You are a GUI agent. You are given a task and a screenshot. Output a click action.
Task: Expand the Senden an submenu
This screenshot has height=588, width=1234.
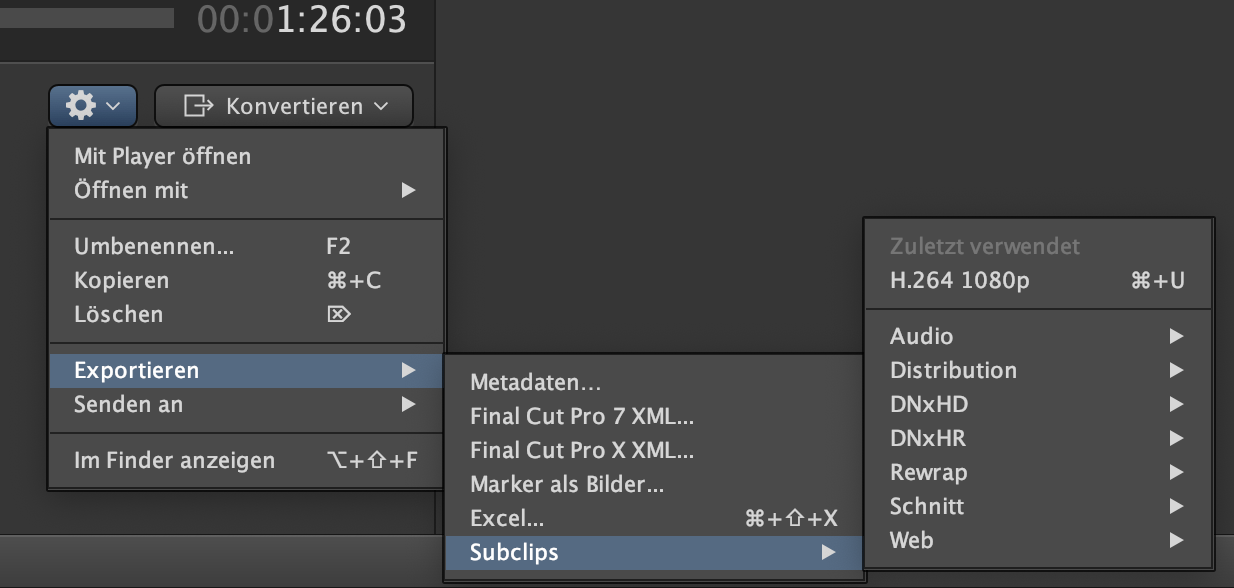coord(246,404)
